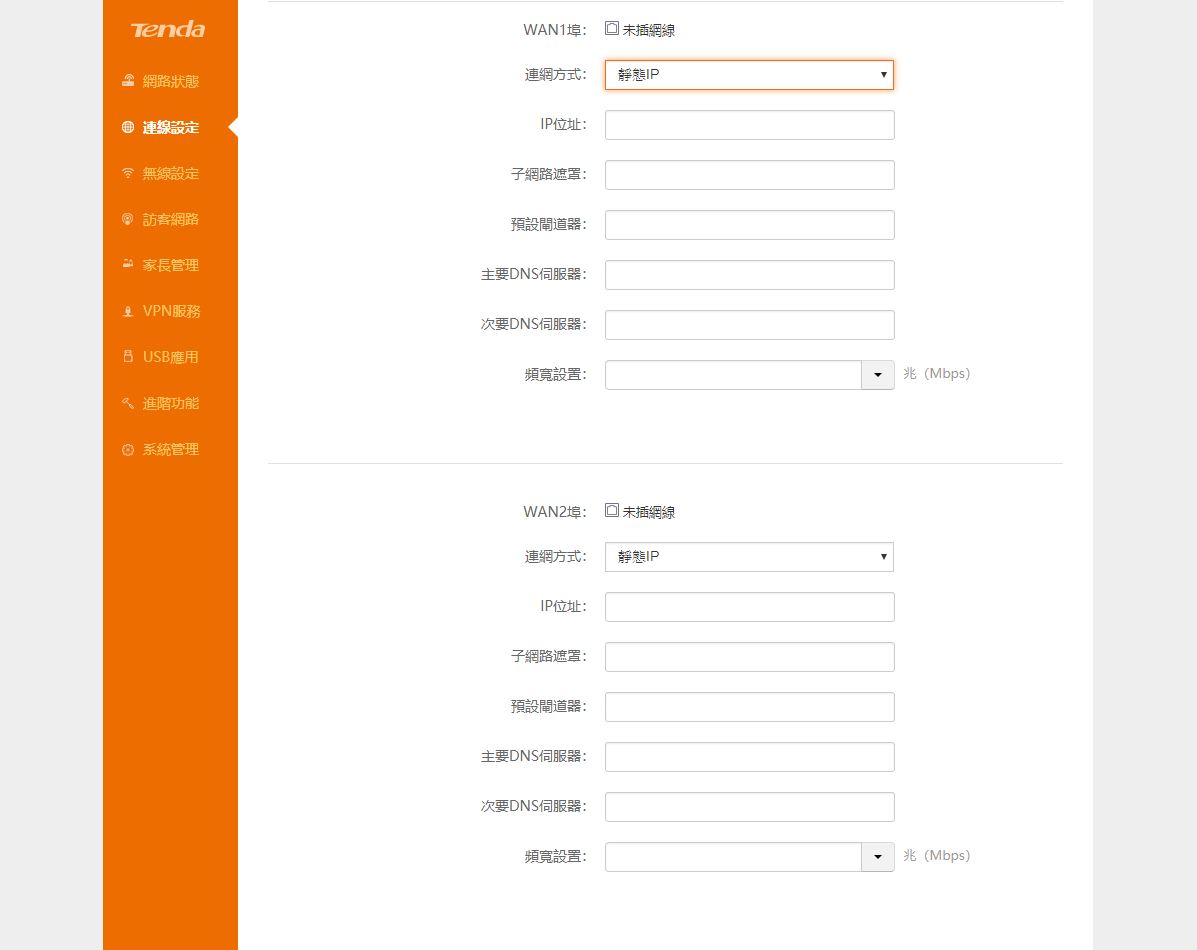
Task: Open WAN1 連網方式 dropdown
Action: (x=749, y=75)
